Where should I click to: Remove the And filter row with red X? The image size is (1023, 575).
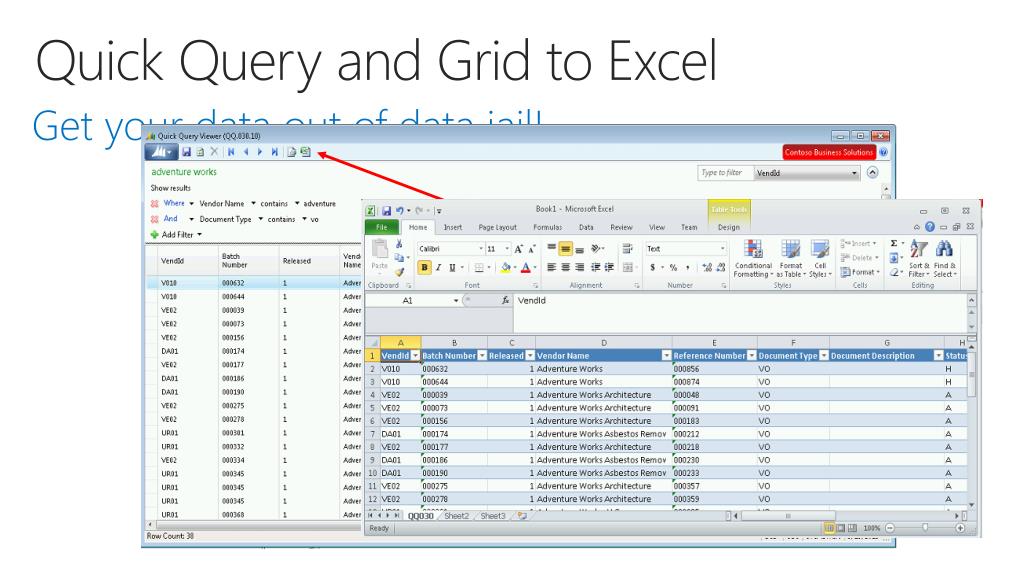tap(155, 219)
